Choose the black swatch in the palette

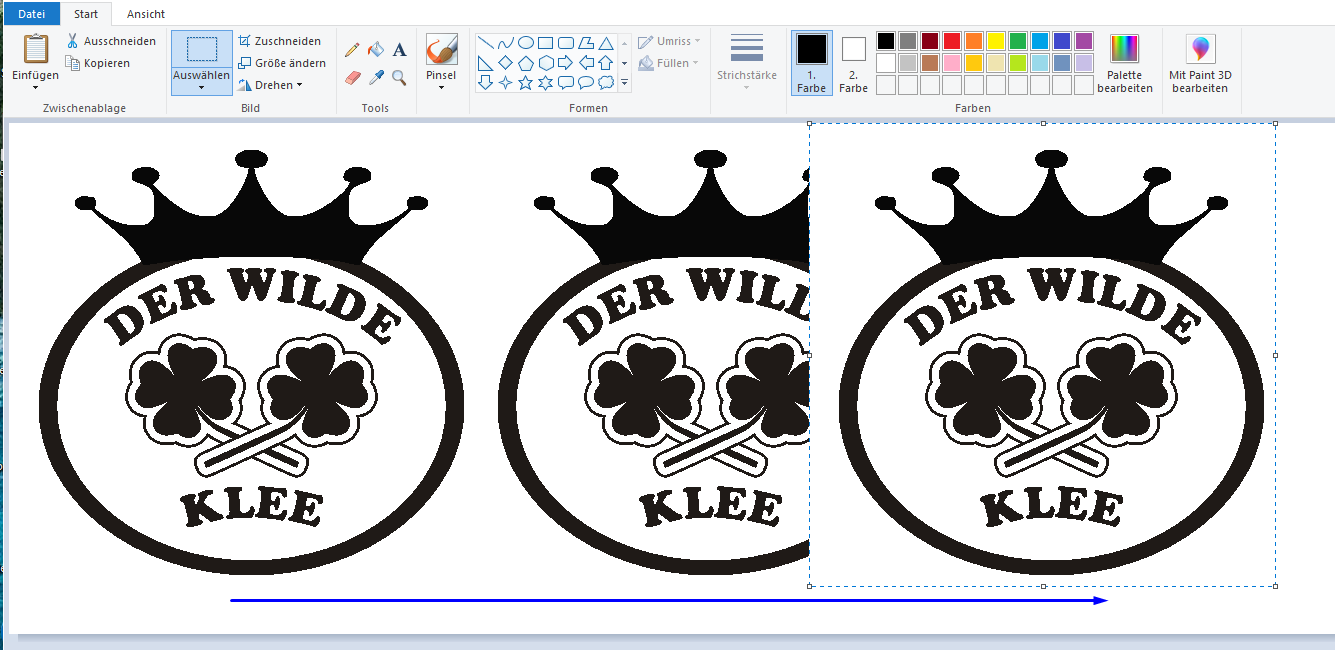tap(886, 41)
